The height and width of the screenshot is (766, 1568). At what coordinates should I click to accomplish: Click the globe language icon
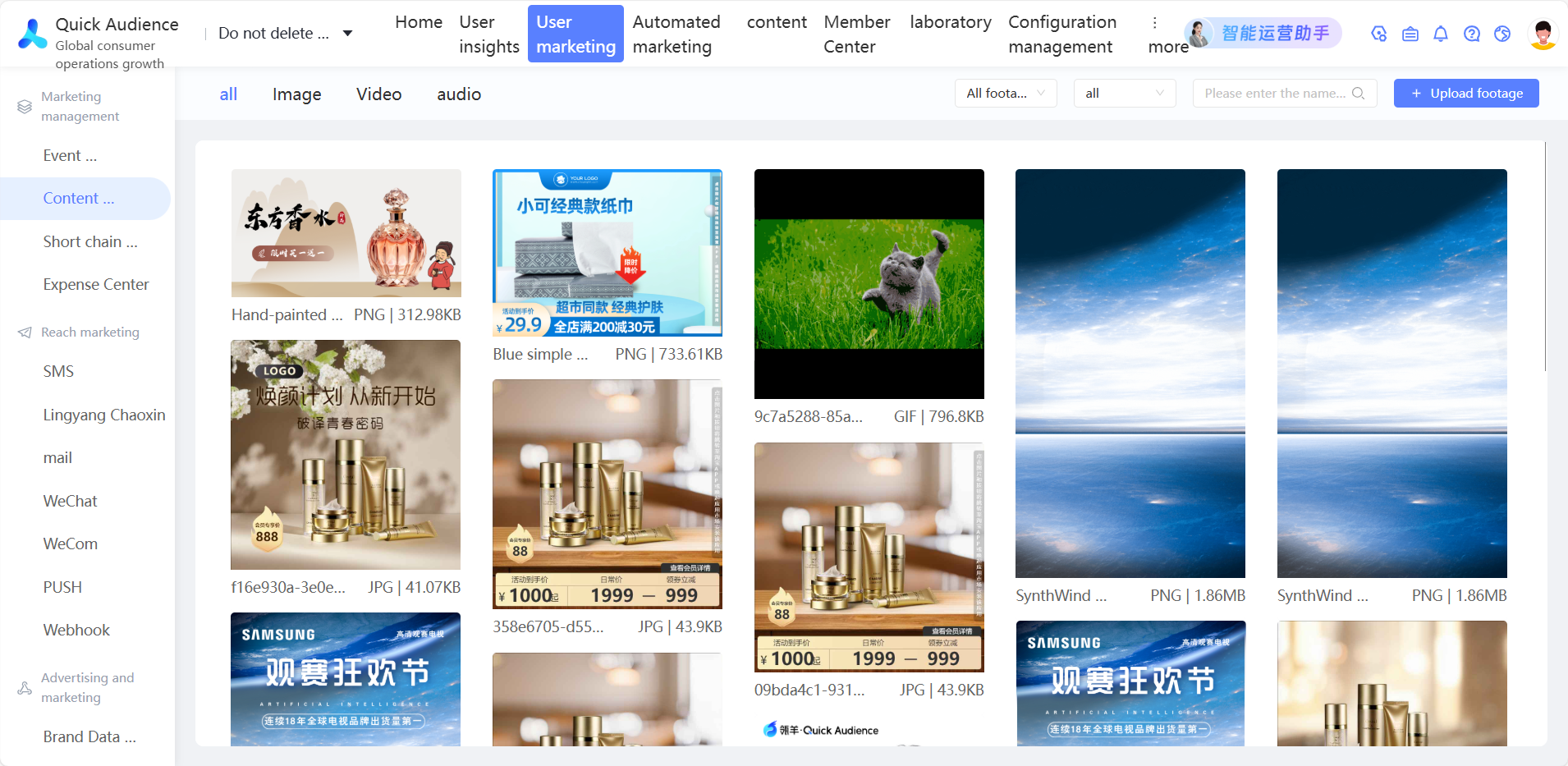[x=1502, y=34]
